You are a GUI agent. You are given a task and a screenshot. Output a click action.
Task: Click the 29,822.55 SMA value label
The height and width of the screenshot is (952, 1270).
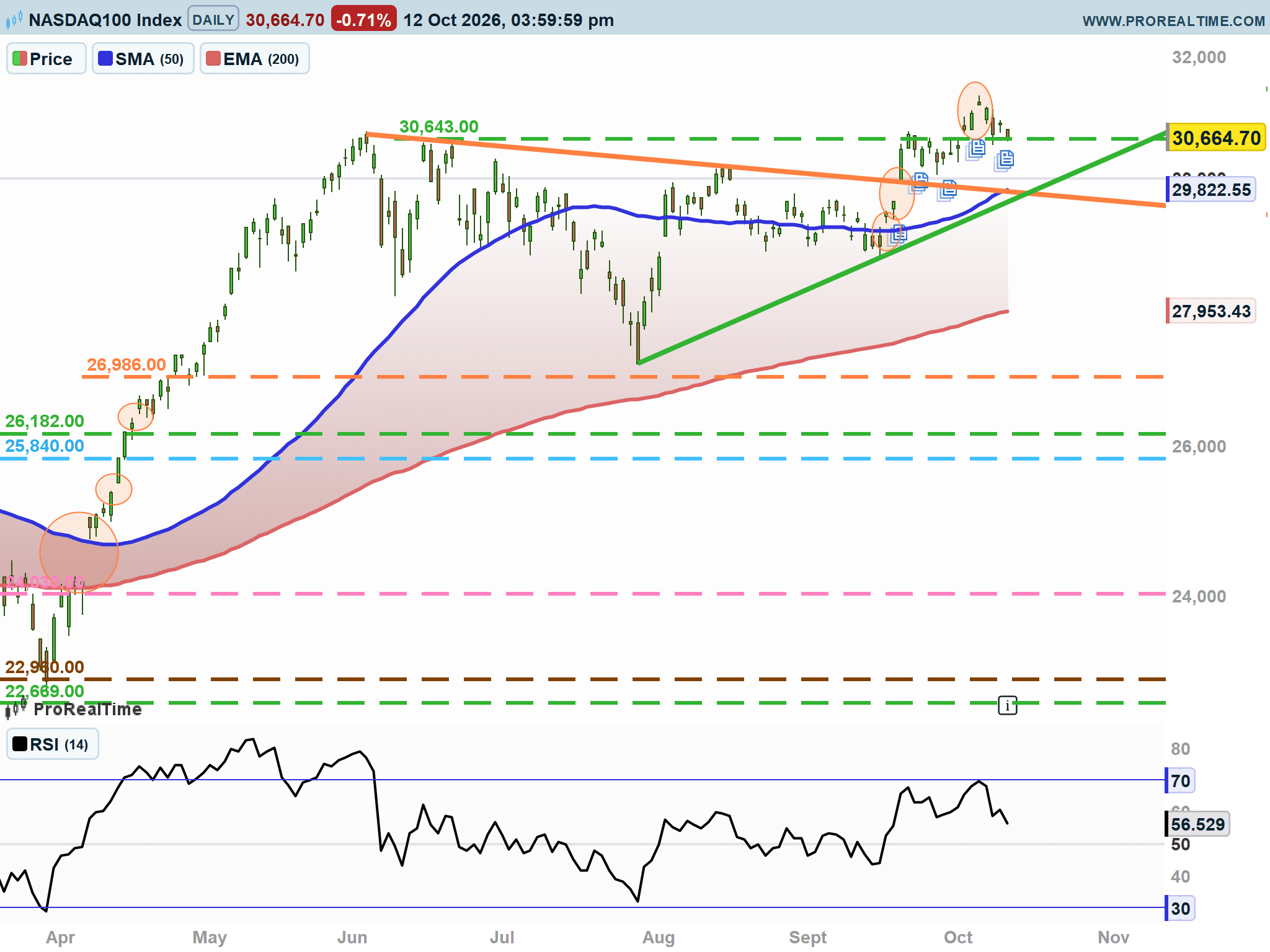pos(1211,190)
